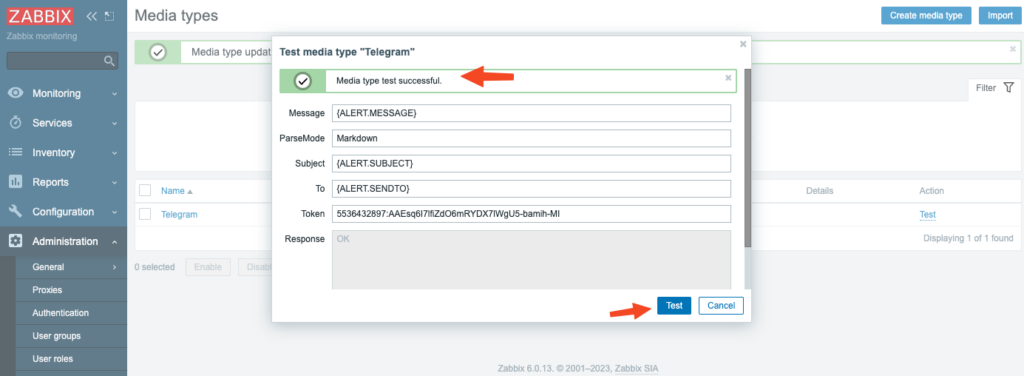
Task: Dismiss the Media type test successful message
Action: (728, 78)
